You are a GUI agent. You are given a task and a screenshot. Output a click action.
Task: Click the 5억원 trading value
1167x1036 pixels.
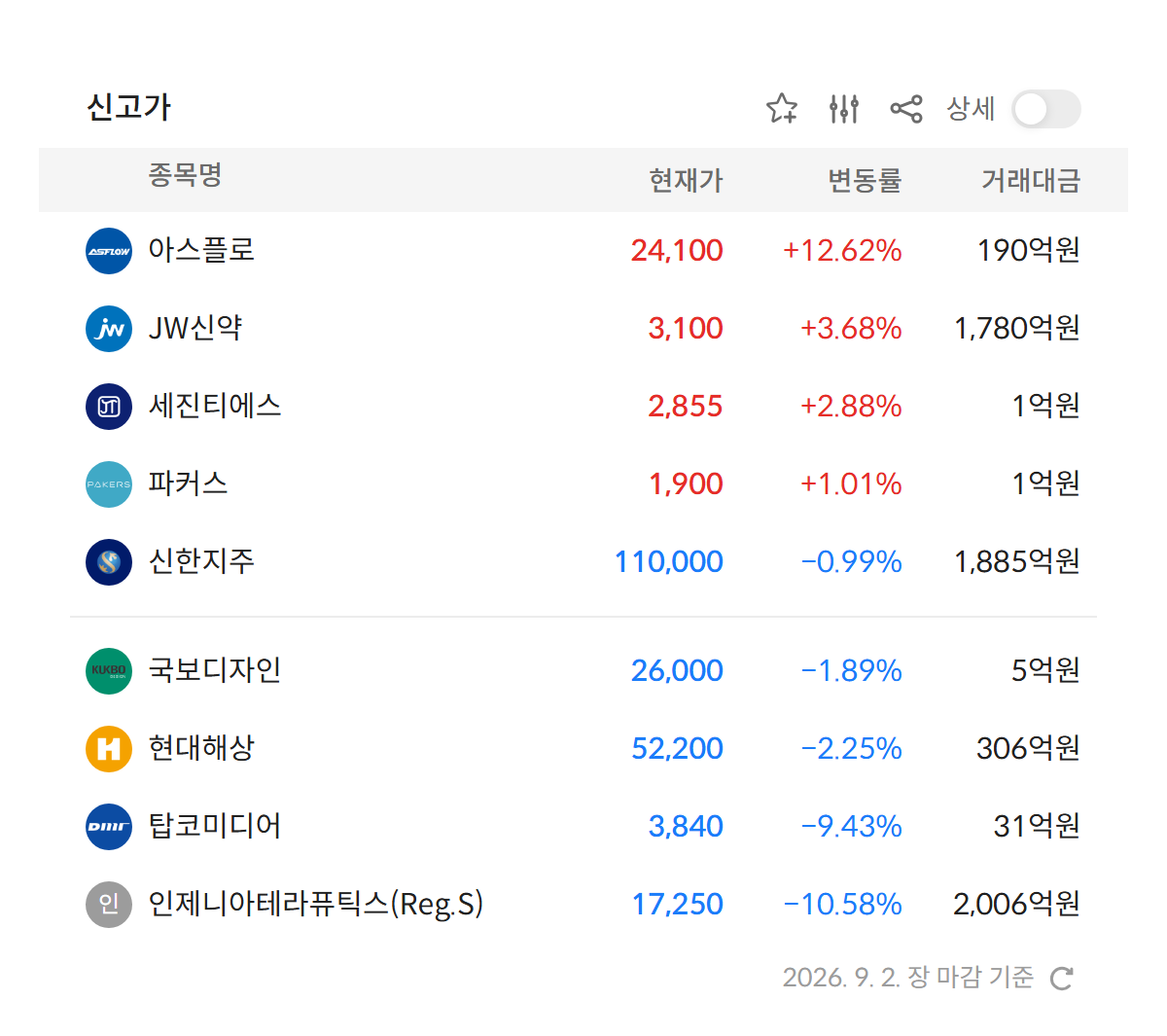pos(1045,671)
